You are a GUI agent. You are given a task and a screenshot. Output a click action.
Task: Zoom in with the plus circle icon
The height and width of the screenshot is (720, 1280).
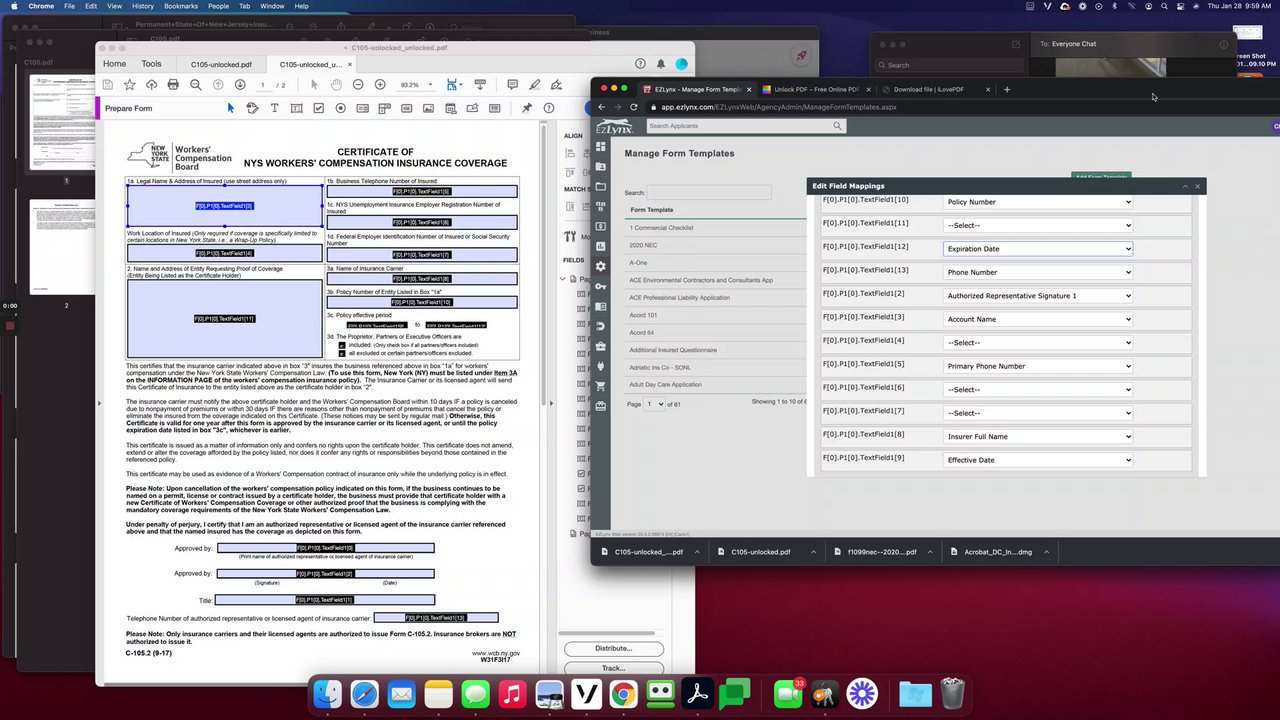coord(380,85)
